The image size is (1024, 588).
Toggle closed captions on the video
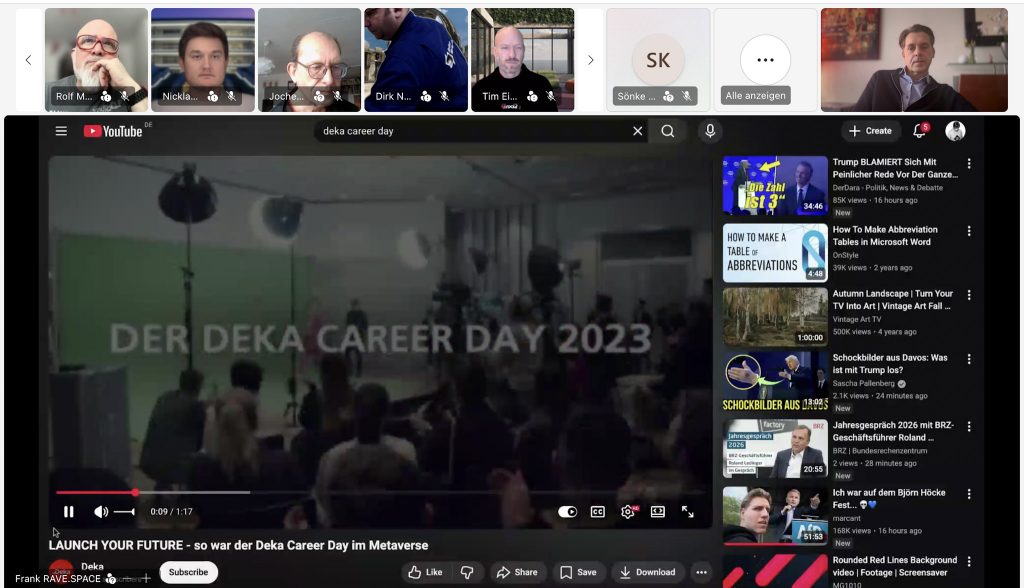click(598, 511)
